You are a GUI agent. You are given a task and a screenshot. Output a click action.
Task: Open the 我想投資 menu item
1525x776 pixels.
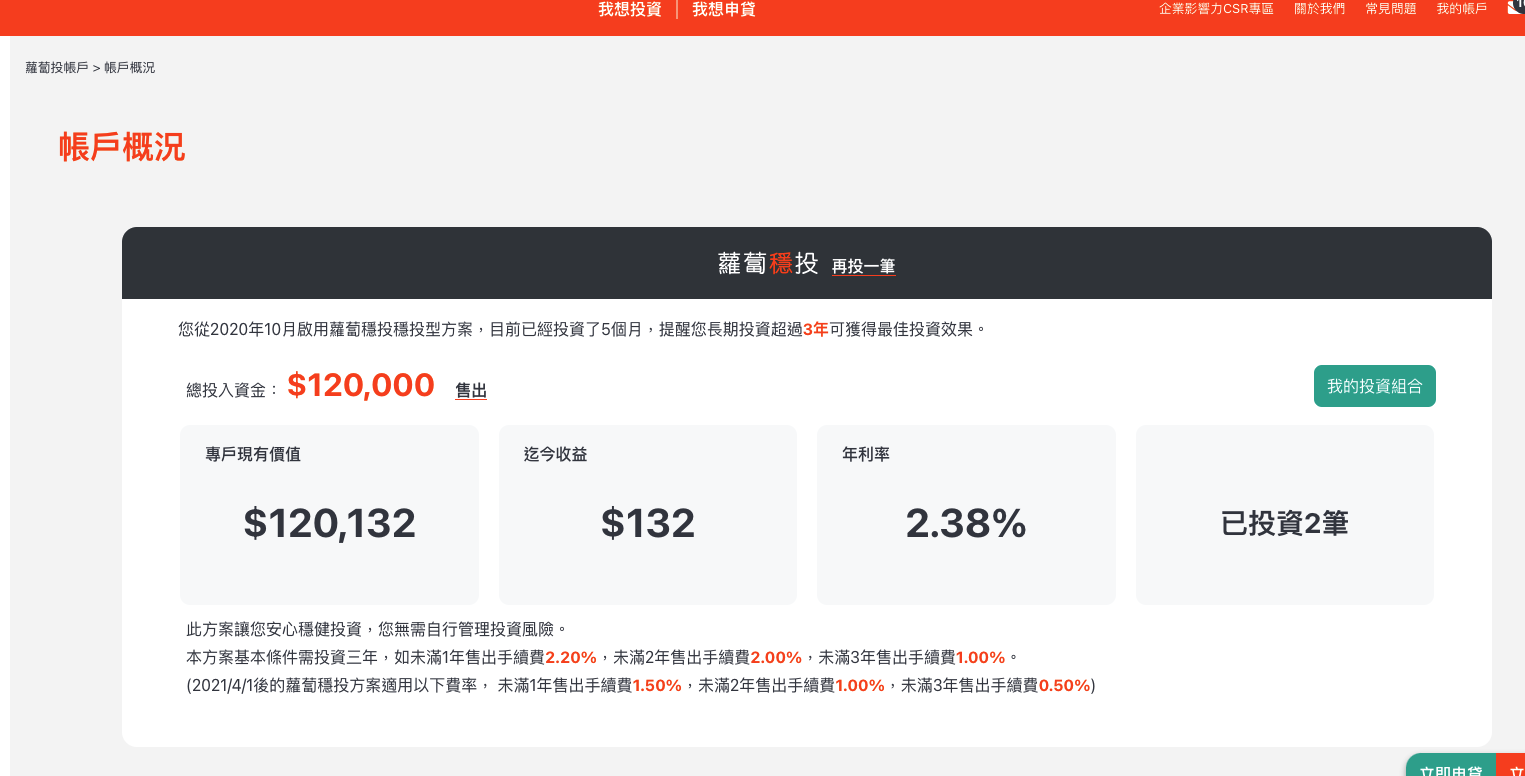point(630,9)
